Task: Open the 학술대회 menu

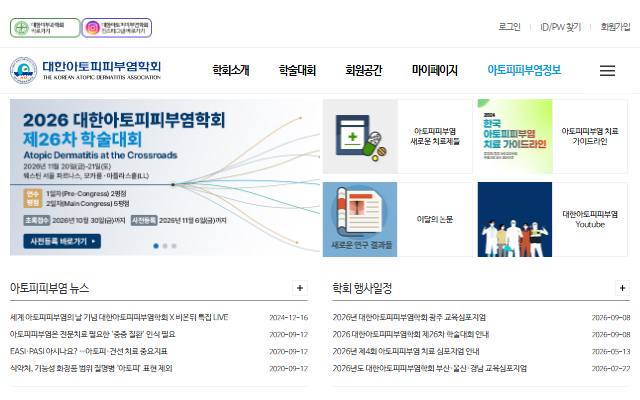Action: click(297, 70)
